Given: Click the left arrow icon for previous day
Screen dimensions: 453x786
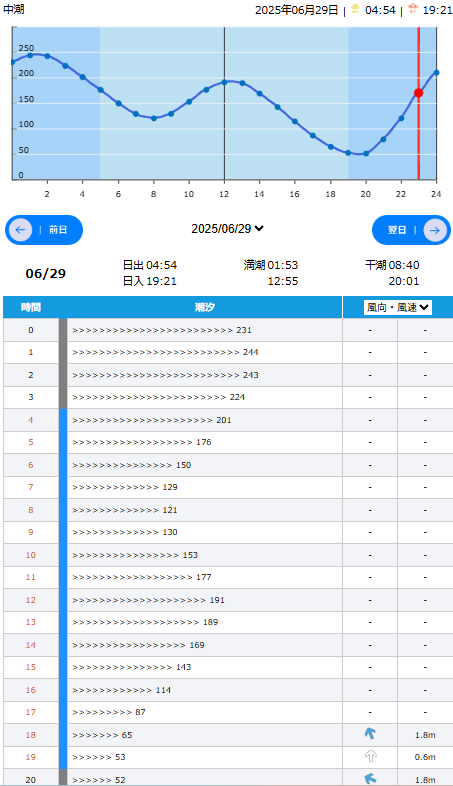Looking at the screenshot, I should coord(21,230).
